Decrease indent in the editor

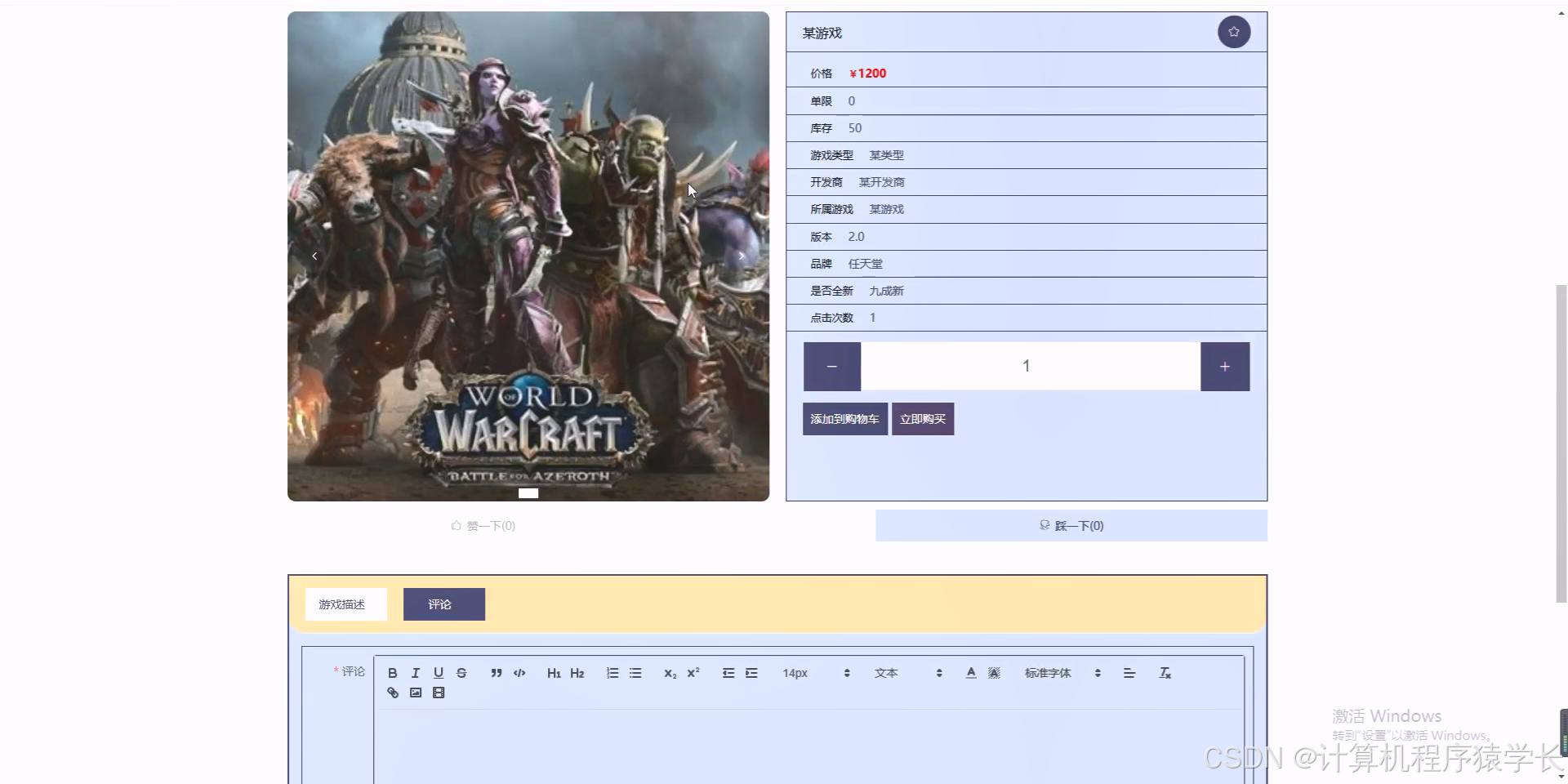pyautogui.click(x=728, y=673)
